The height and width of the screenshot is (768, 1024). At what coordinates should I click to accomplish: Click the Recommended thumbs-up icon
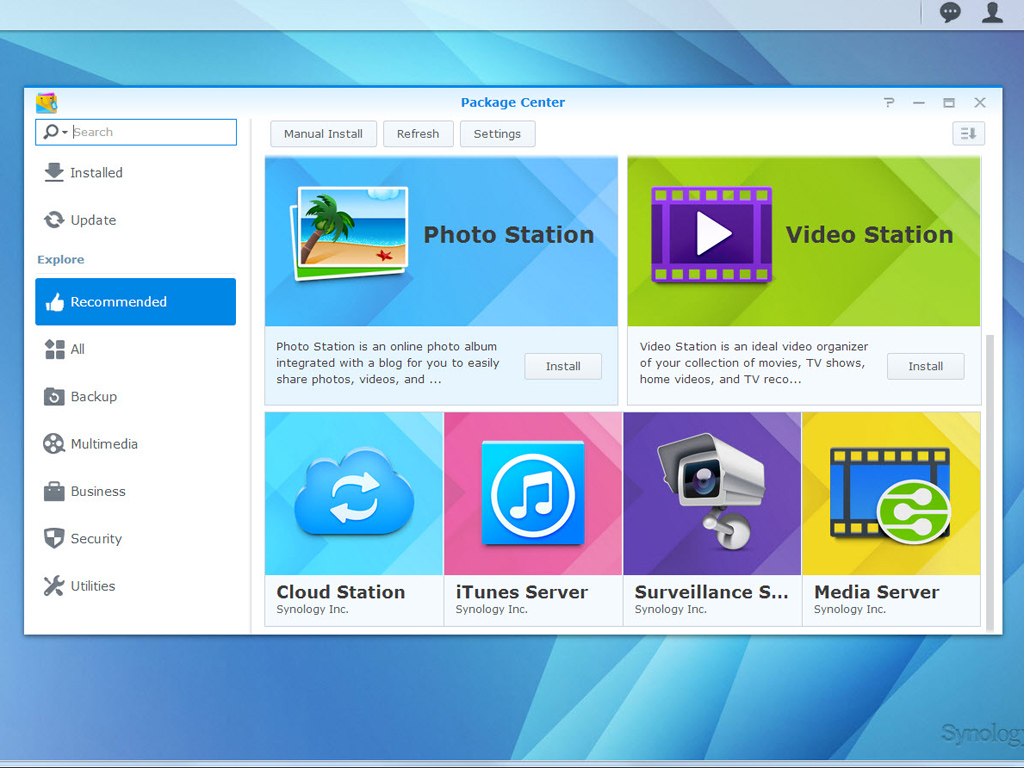tap(54, 302)
